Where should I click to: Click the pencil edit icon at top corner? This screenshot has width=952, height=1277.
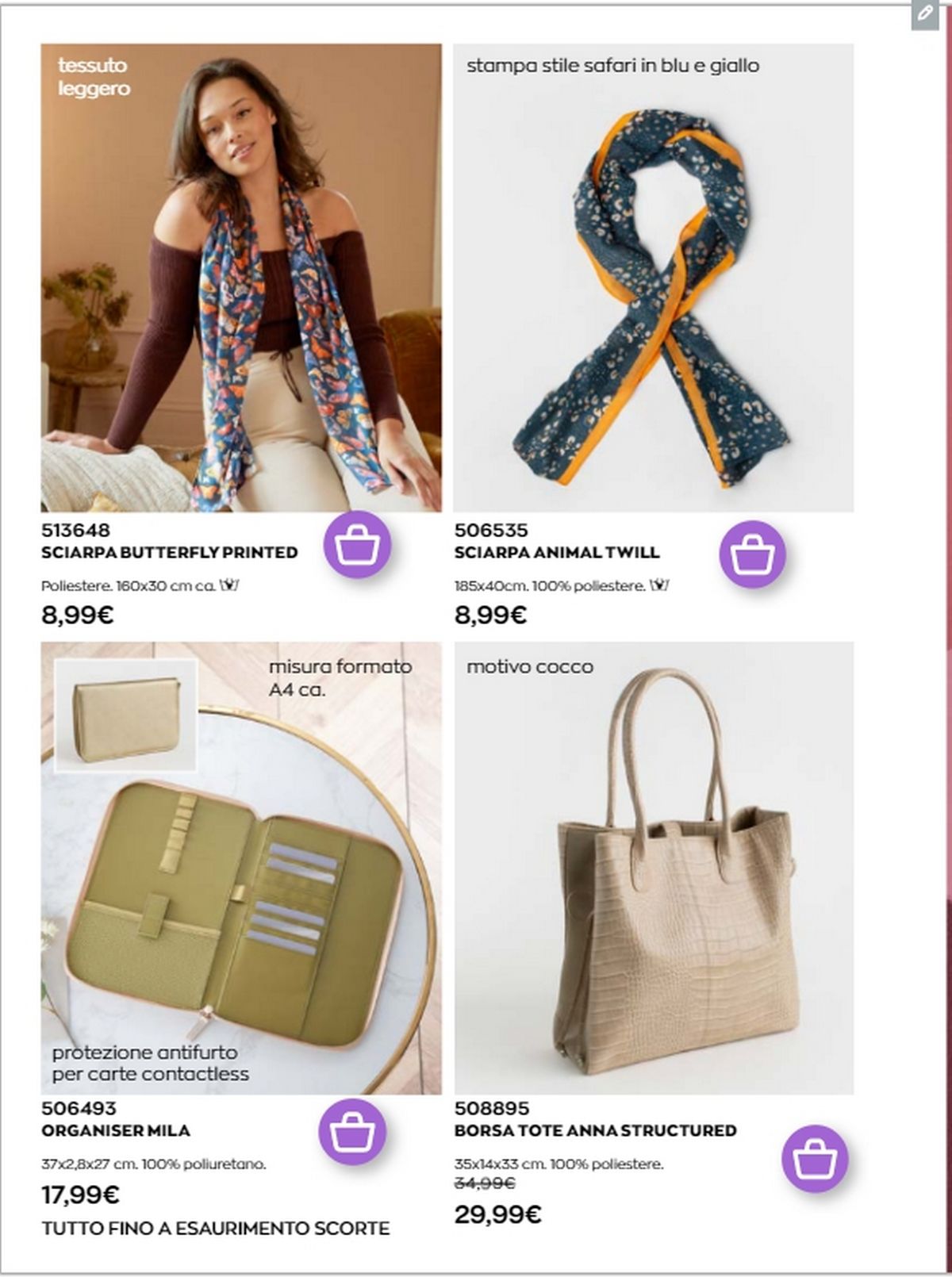pos(925,14)
